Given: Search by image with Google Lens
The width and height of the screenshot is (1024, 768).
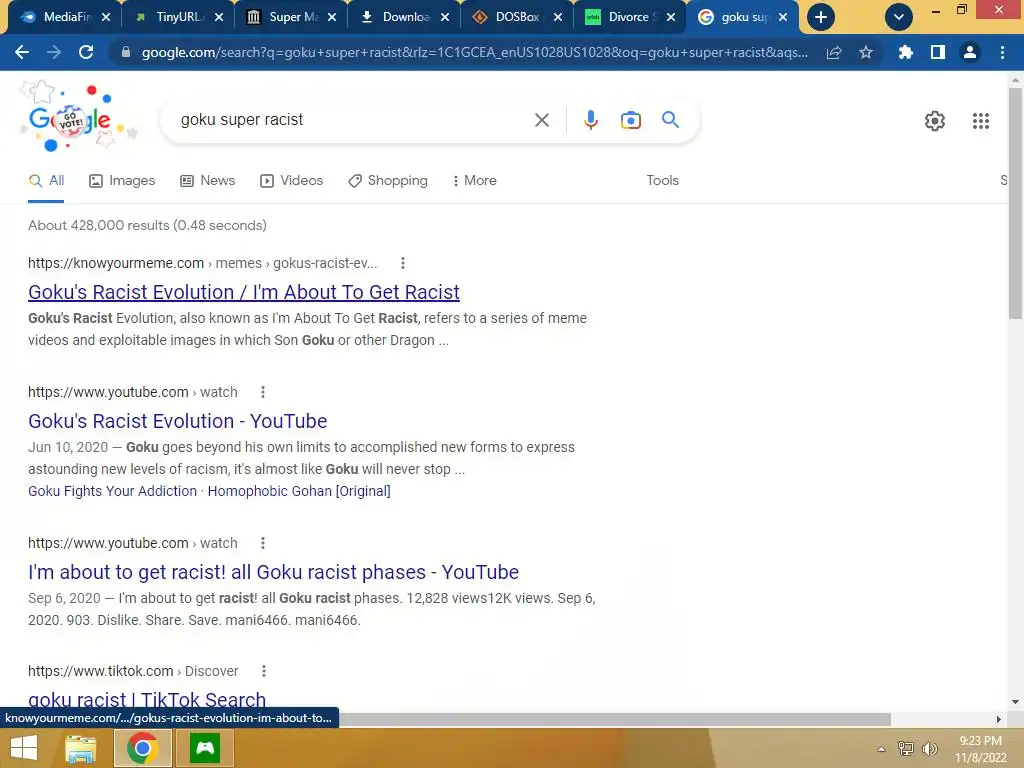Looking at the screenshot, I should (630, 120).
